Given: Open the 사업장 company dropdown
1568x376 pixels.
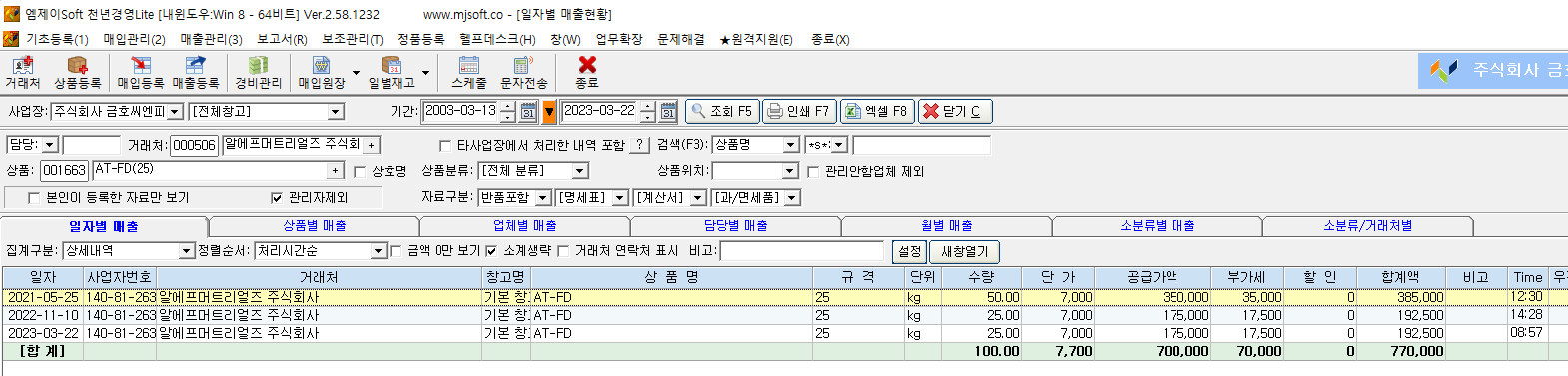Looking at the screenshot, I should click(x=175, y=112).
